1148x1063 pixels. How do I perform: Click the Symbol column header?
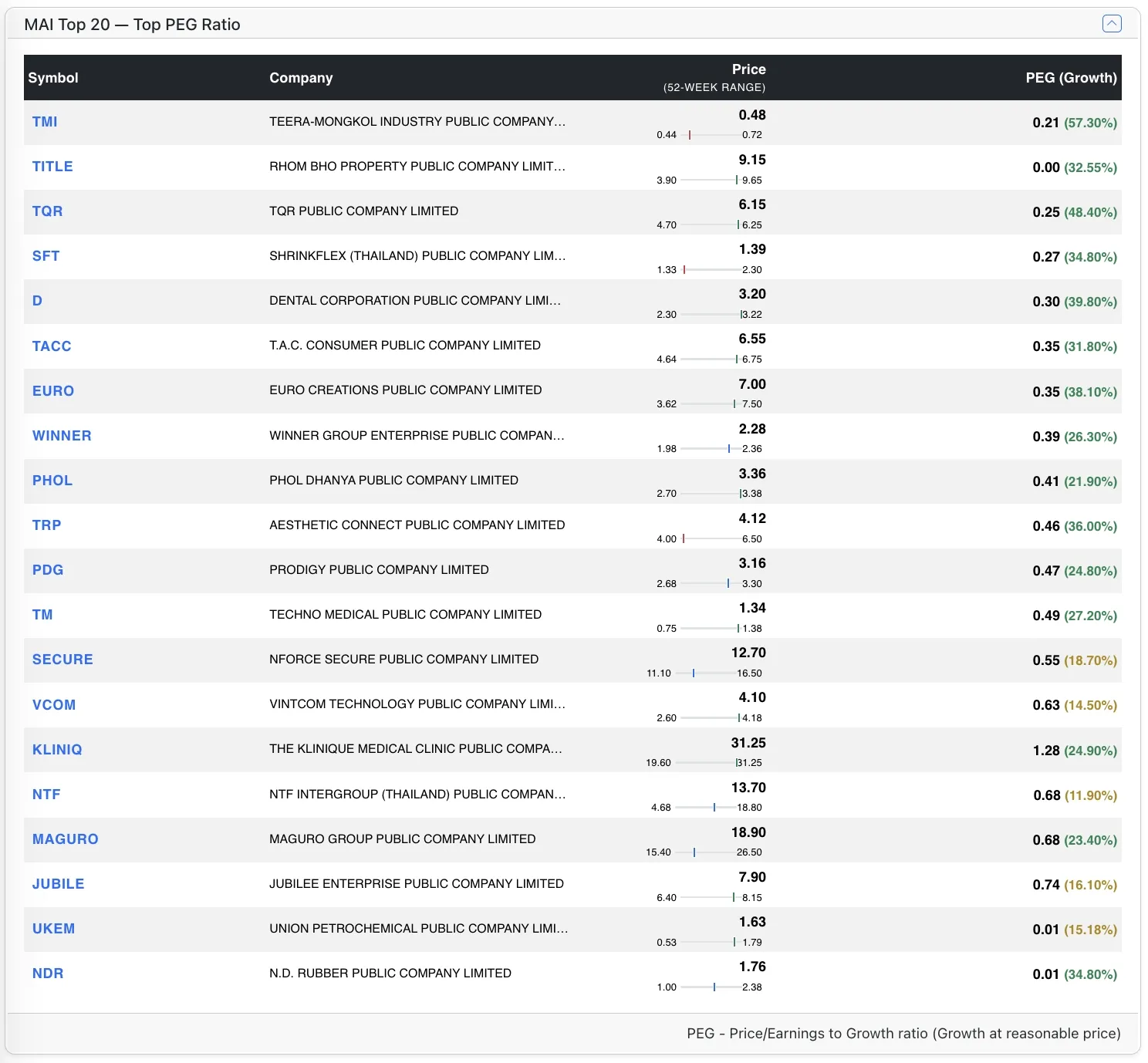pos(53,78)
